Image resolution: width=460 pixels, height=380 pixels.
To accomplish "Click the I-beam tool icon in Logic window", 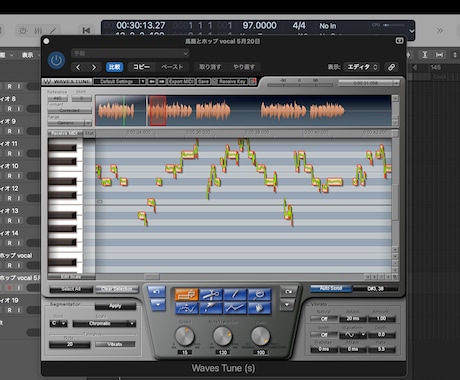I will click(425, 55).
